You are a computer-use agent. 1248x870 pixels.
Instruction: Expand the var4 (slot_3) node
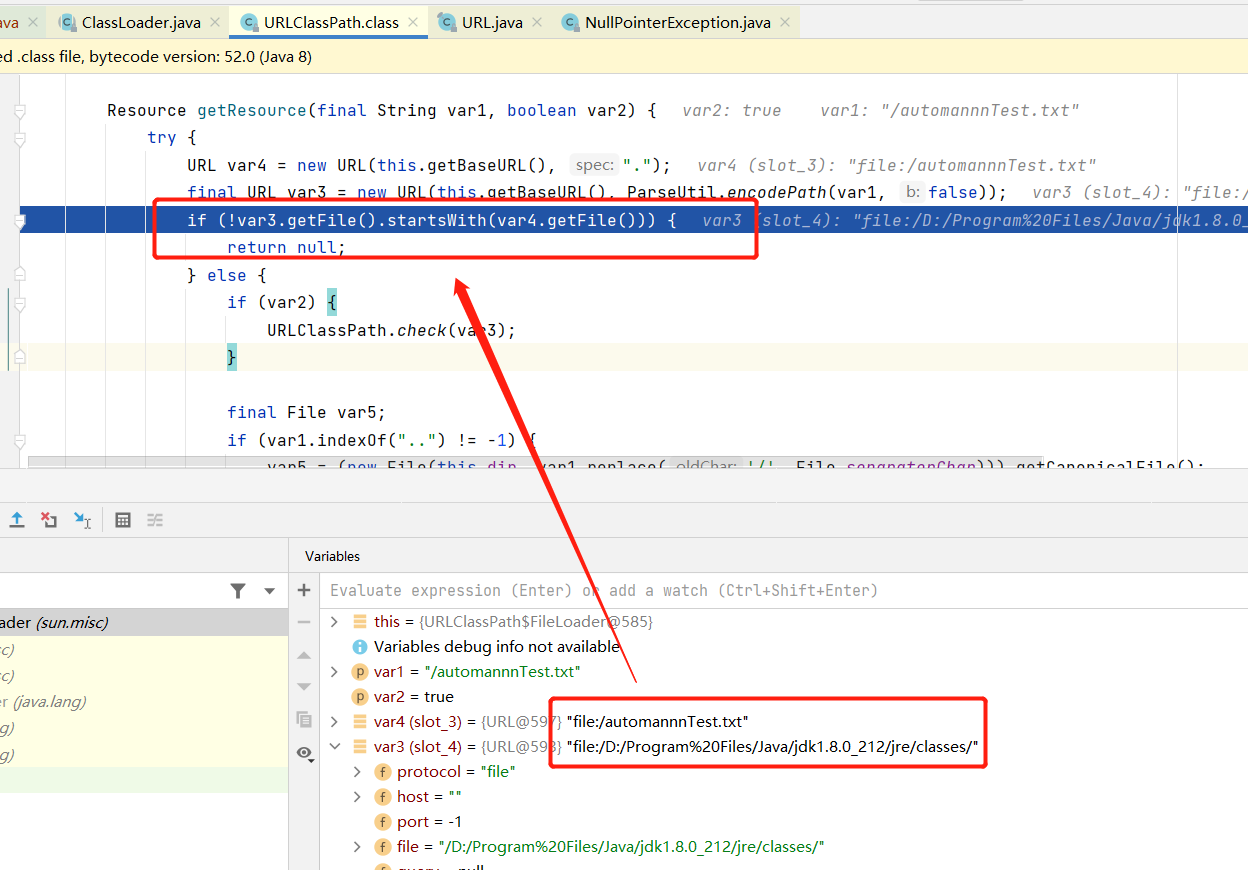334,722
